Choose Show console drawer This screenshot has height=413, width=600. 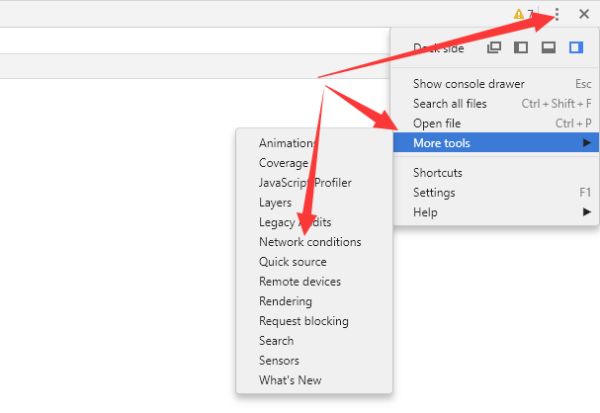point(468,84)
